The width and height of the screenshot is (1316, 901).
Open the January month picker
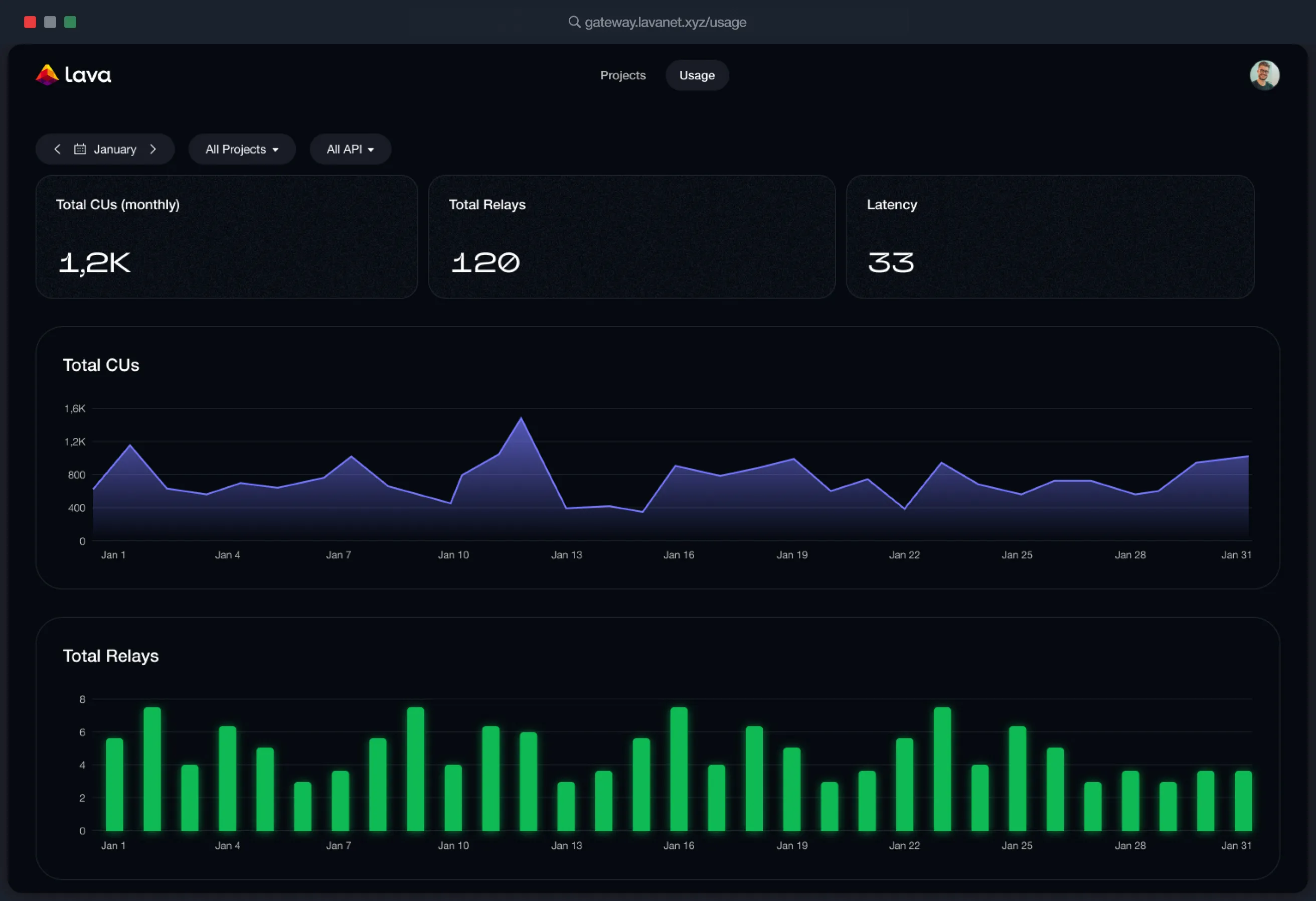point(115,149)
